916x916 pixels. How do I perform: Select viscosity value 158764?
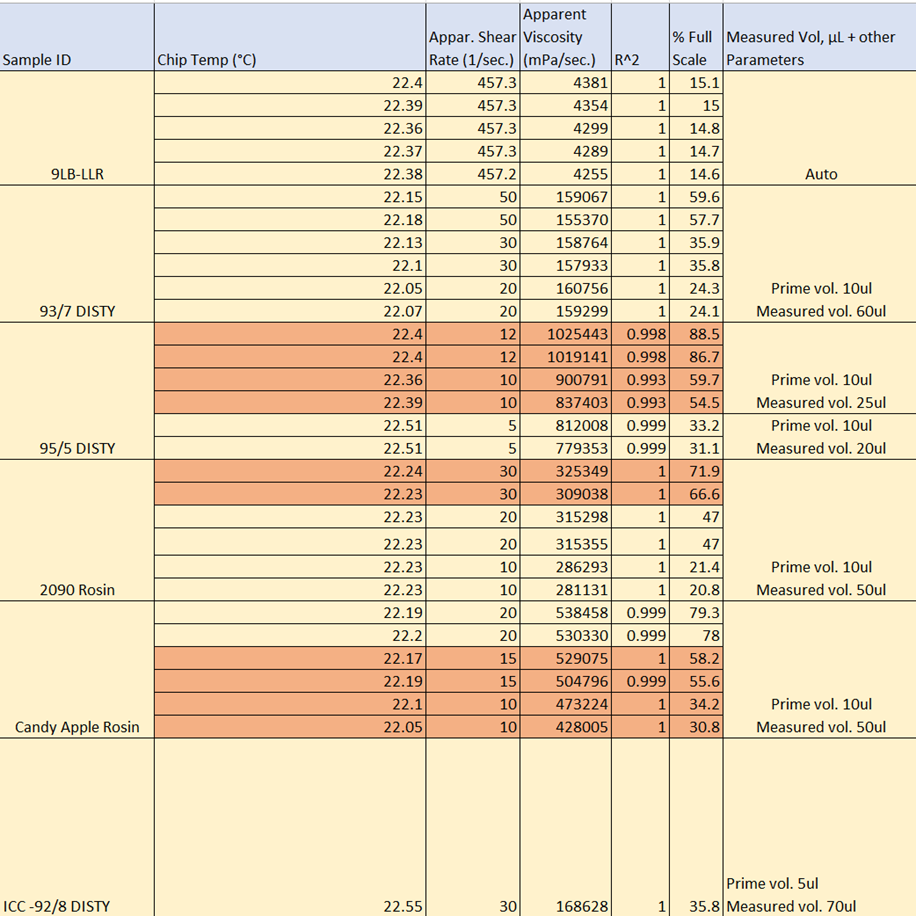(565, 242)
